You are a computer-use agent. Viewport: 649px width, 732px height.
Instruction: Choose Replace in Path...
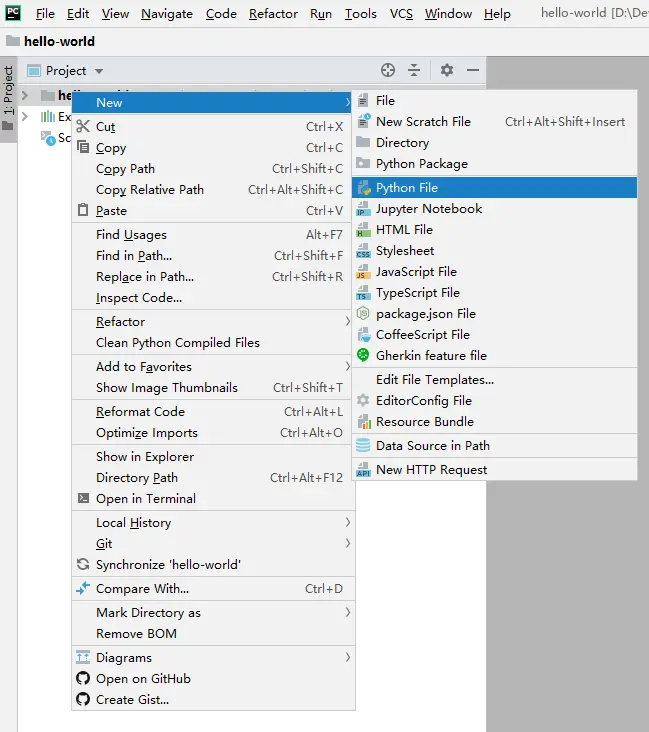212,276
